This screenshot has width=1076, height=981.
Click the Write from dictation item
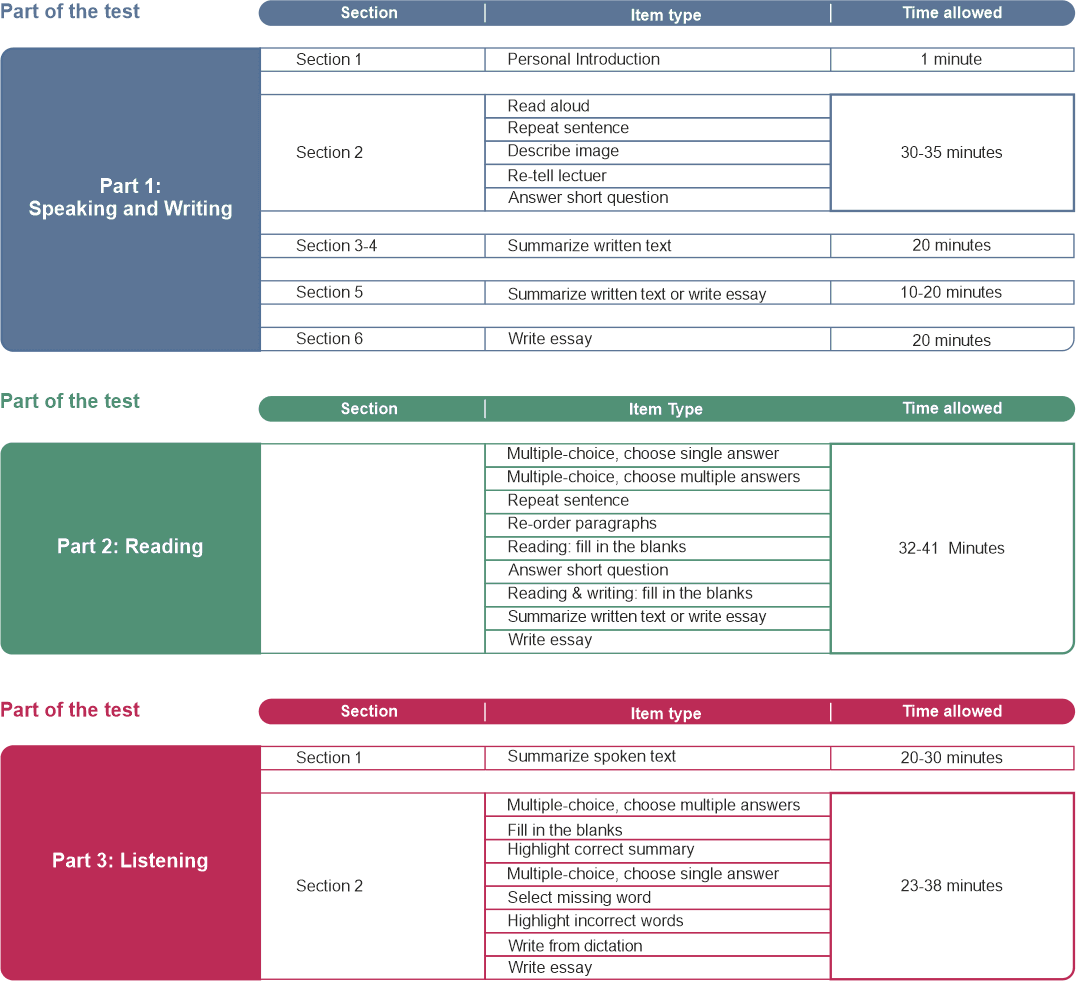[x=575, y=946]
